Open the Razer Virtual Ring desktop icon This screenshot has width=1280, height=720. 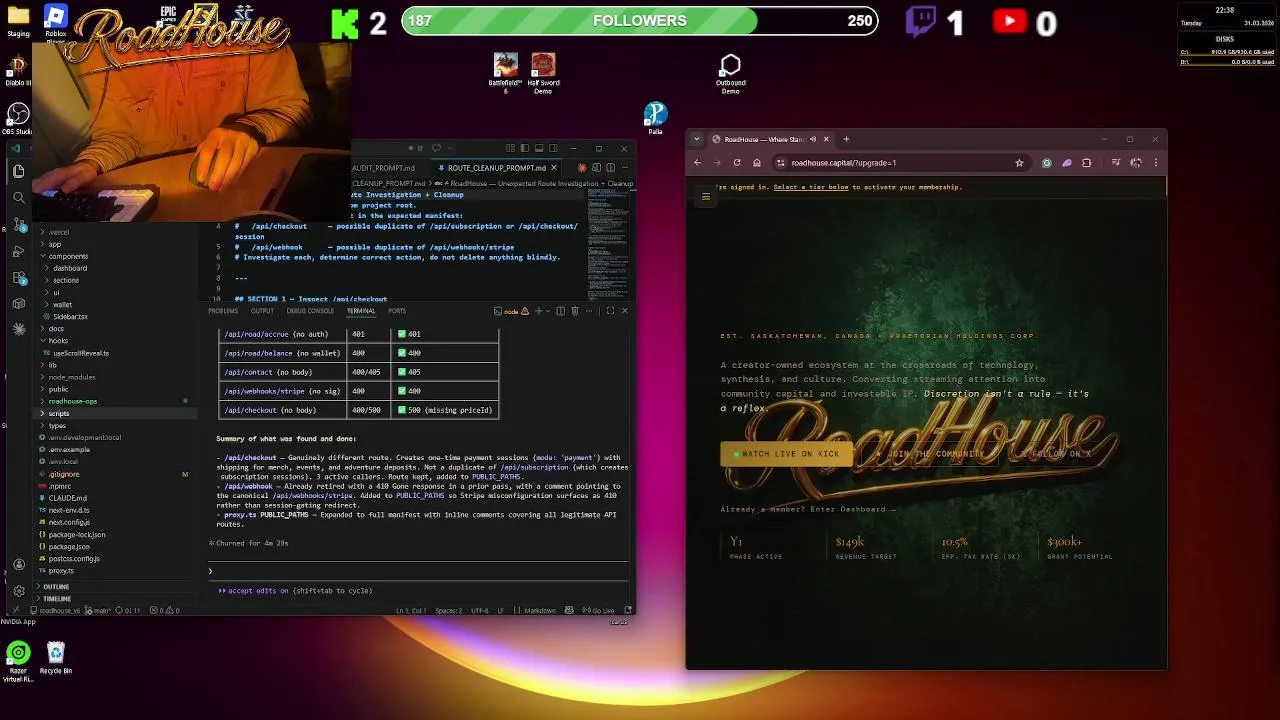[x=18, y=660]
